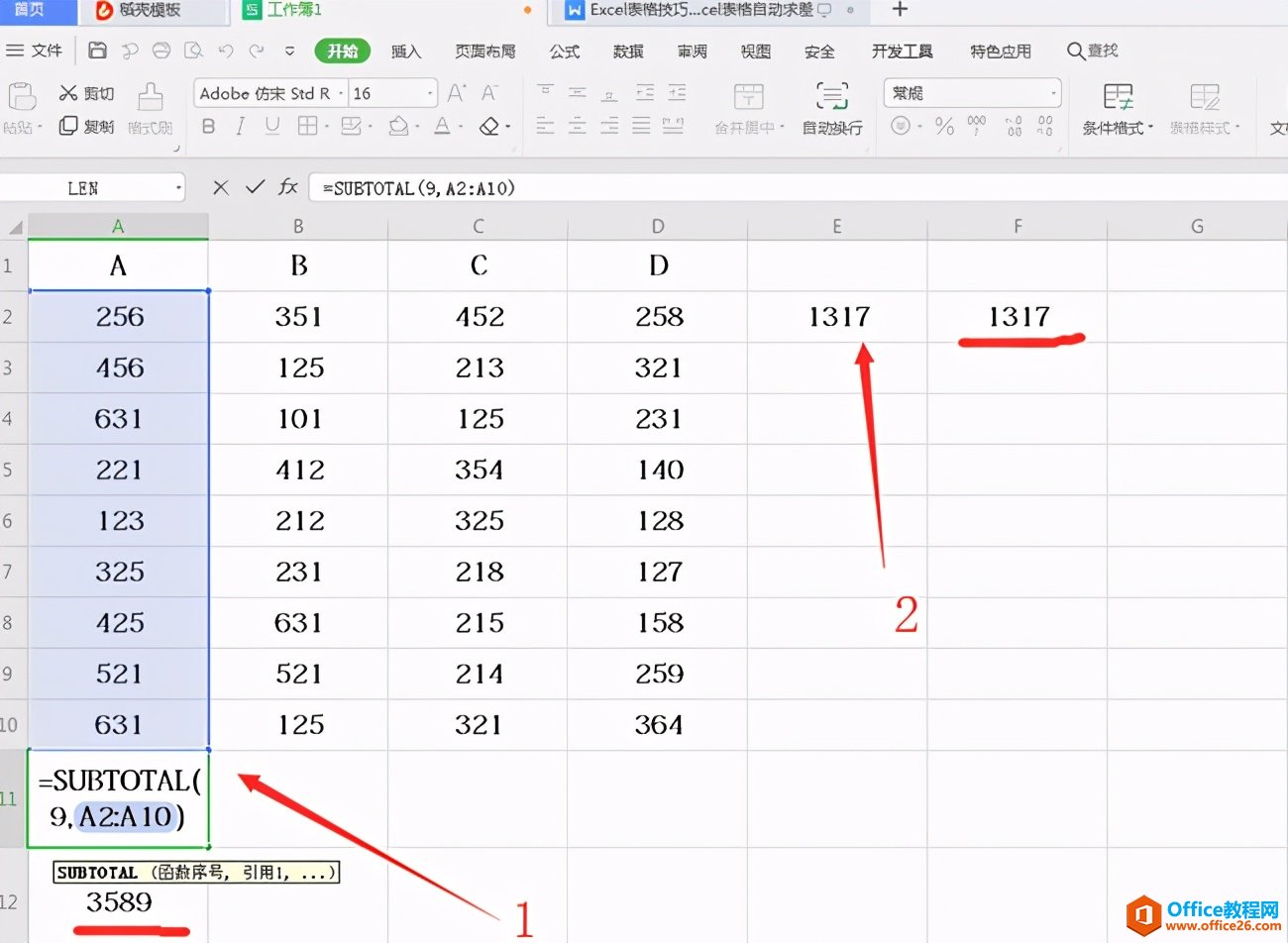This screenshot has width=1288, height=943.
Task: Click the fill color bucket icon
Action: [x=398, y=126]
